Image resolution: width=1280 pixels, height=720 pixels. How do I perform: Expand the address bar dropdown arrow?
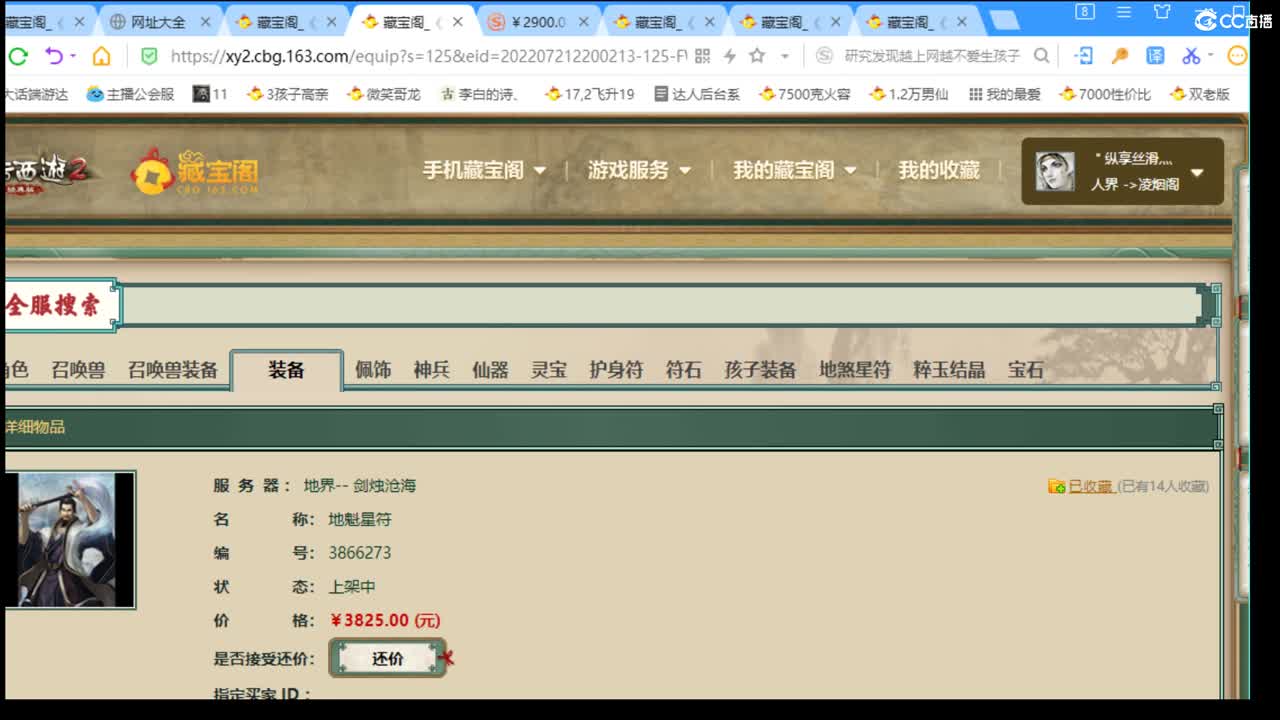coord(785,56)
